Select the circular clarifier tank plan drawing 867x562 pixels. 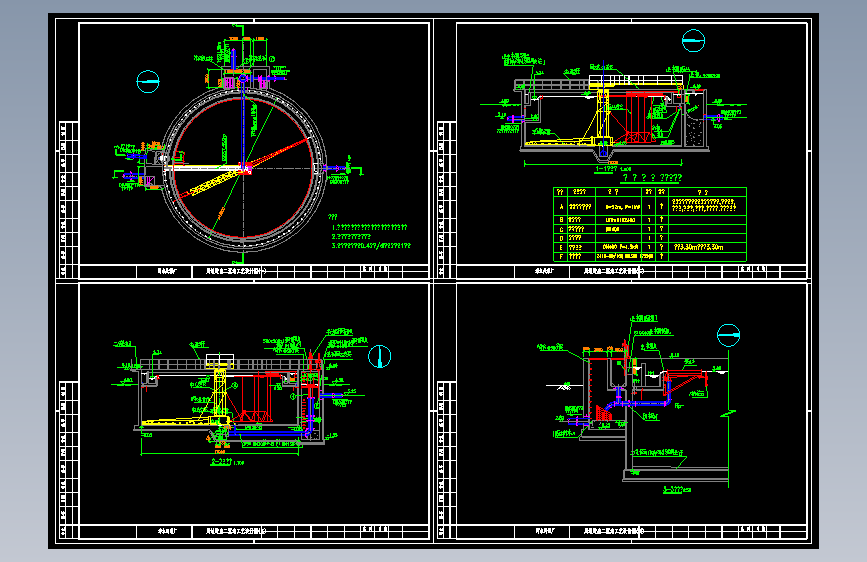pyautogui.click(x=243, y=169)
